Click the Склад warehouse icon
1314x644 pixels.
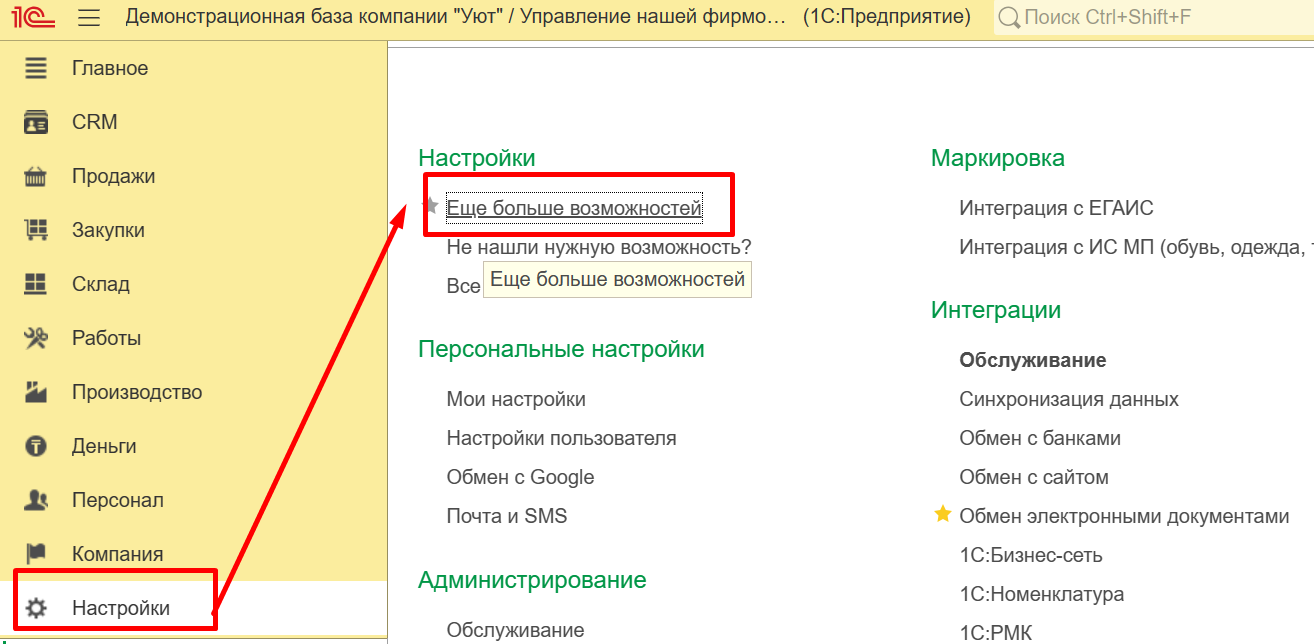coord(36,284)
